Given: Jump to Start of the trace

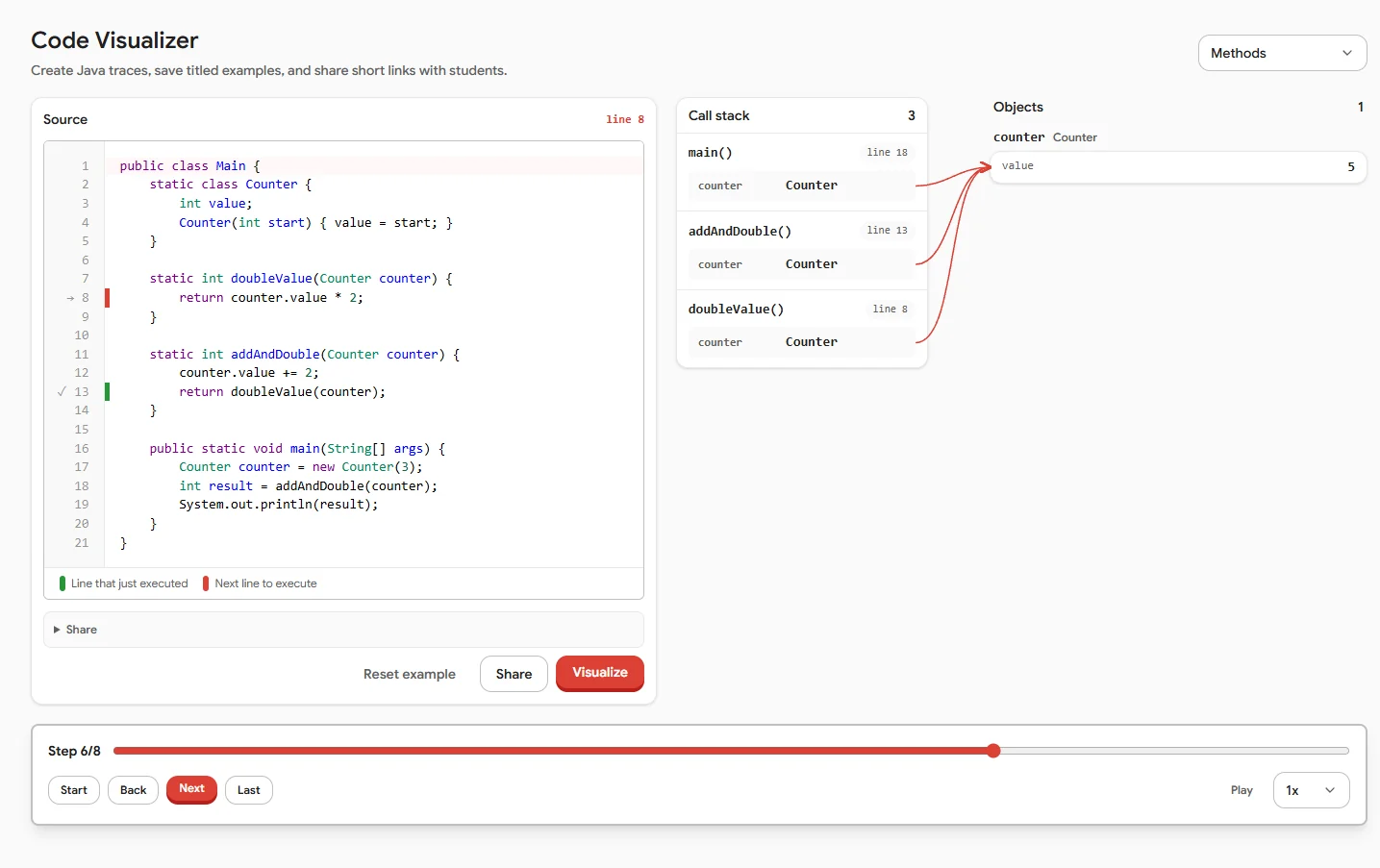Looking at the screenshot, I should [74, 790].
